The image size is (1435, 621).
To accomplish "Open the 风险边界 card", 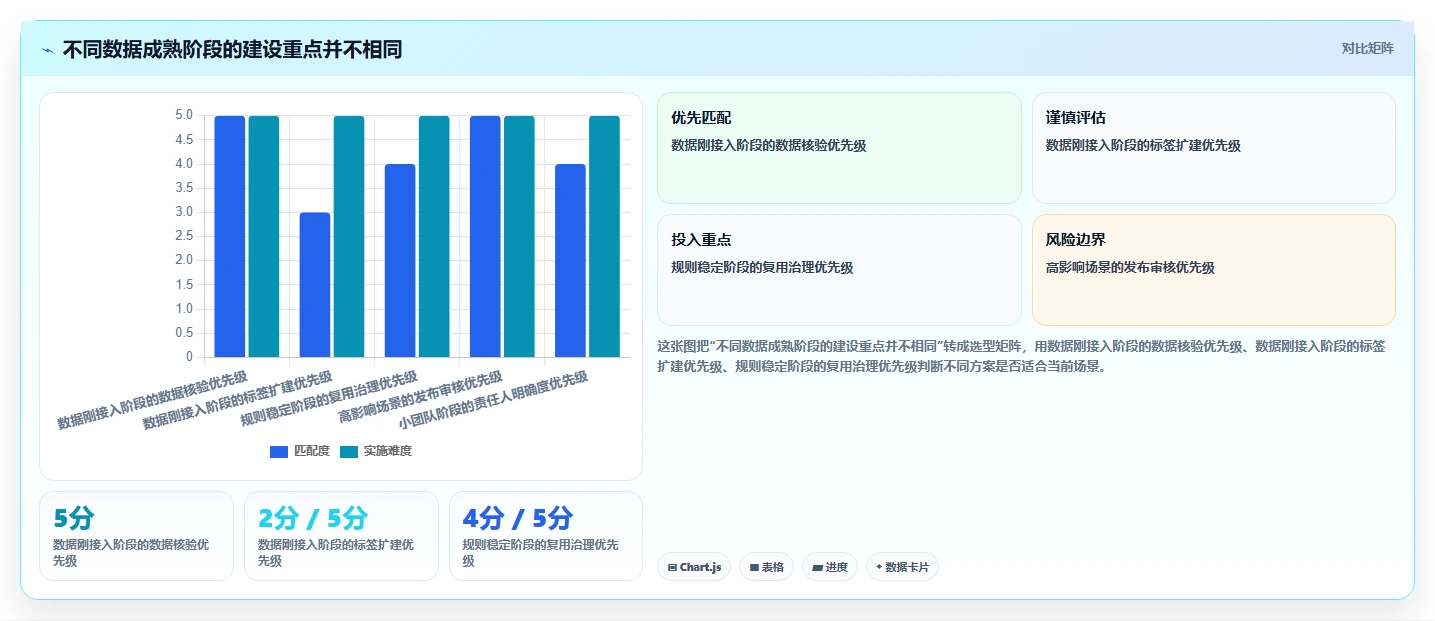I will tap(1213, 270).
